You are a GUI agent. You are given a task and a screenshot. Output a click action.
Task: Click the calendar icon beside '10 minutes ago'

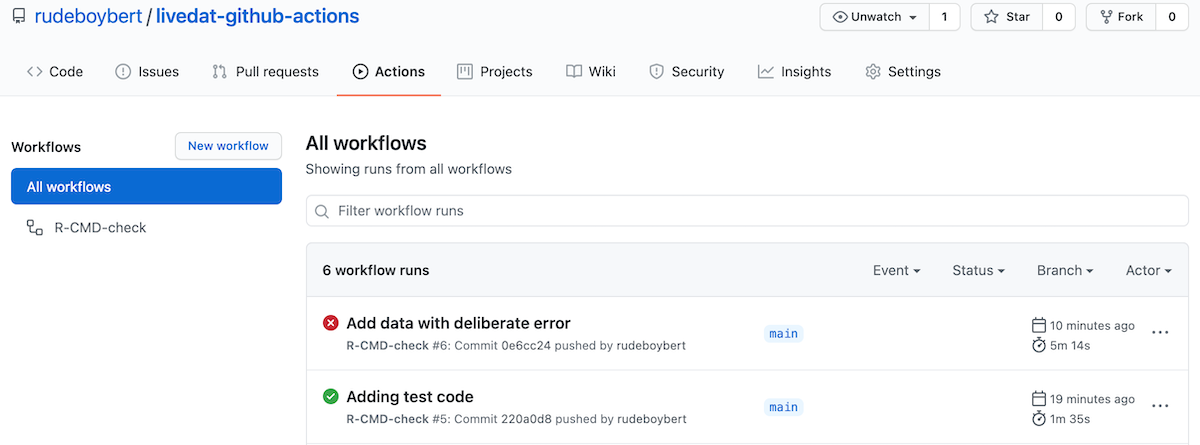pyautogui.click(x=1039, y=325)
